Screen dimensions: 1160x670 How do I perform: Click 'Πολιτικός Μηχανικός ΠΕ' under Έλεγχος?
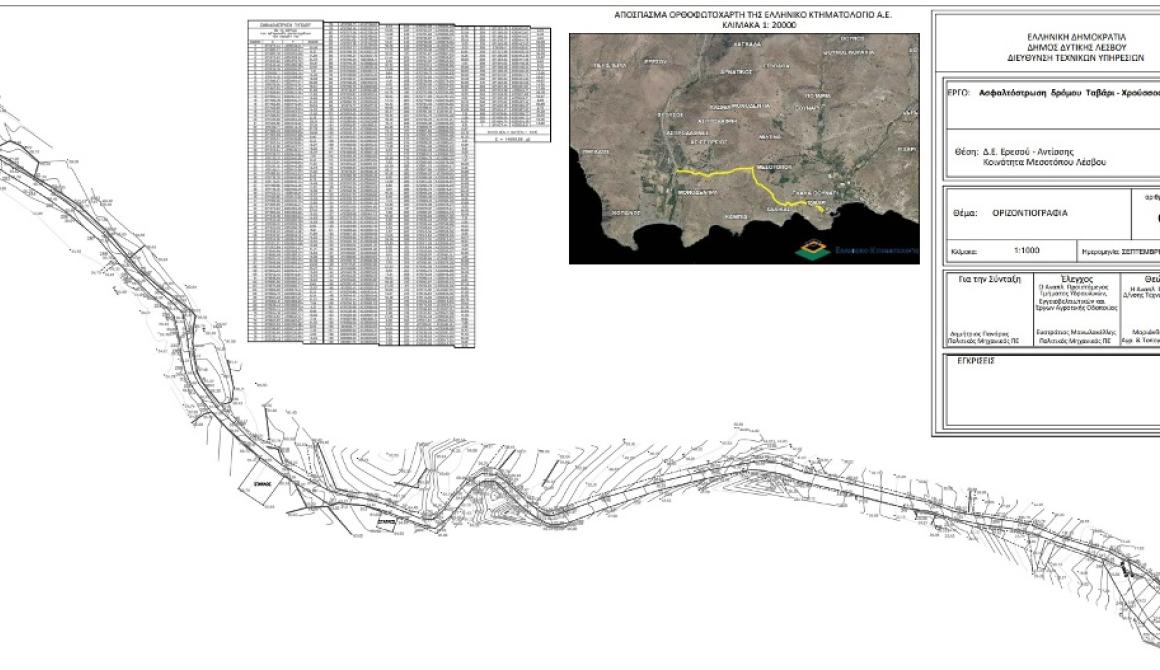[x=1075, y=342]
